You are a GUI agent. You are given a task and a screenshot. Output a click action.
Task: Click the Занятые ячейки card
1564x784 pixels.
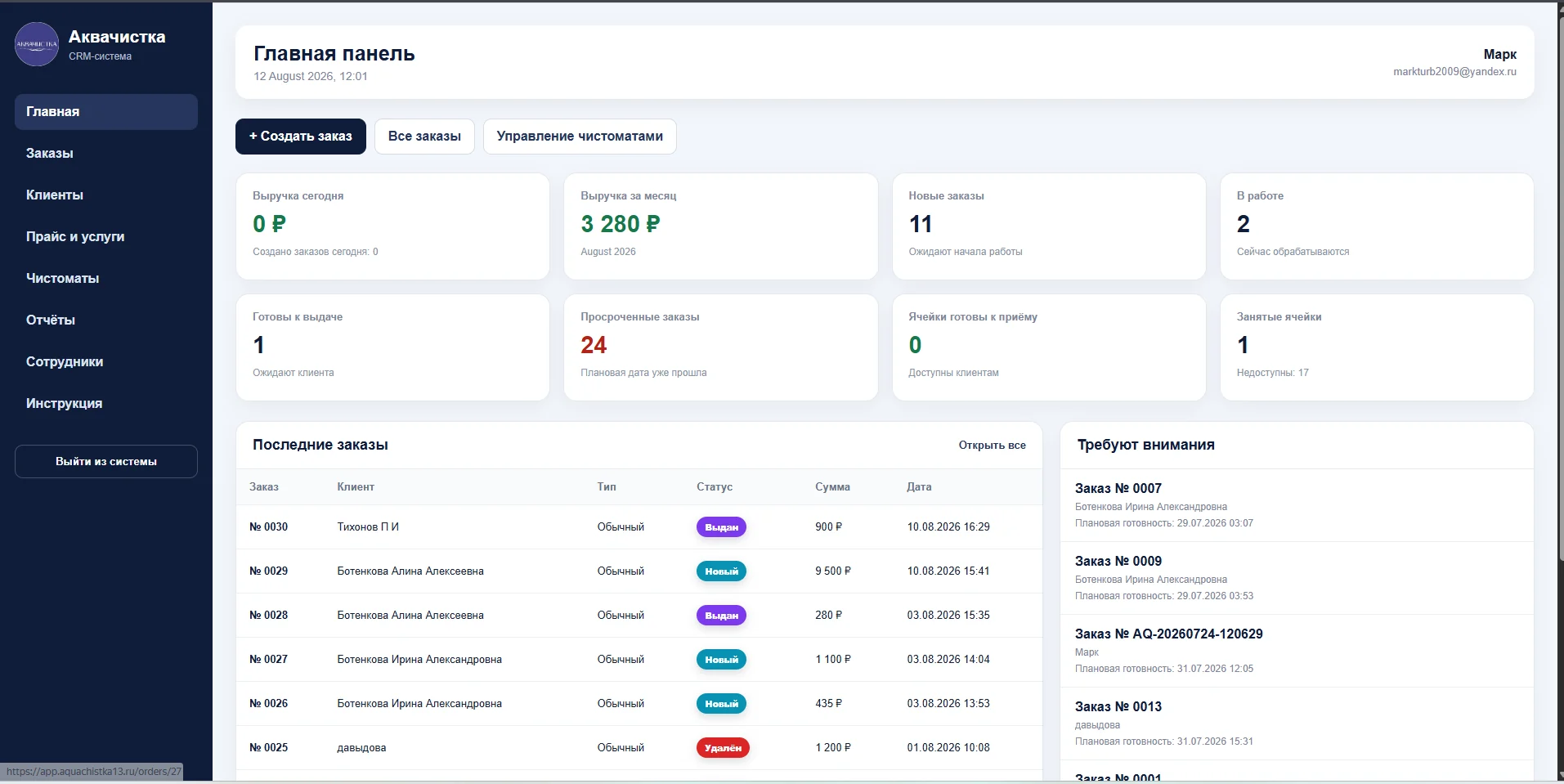(x=1377, y=347)
